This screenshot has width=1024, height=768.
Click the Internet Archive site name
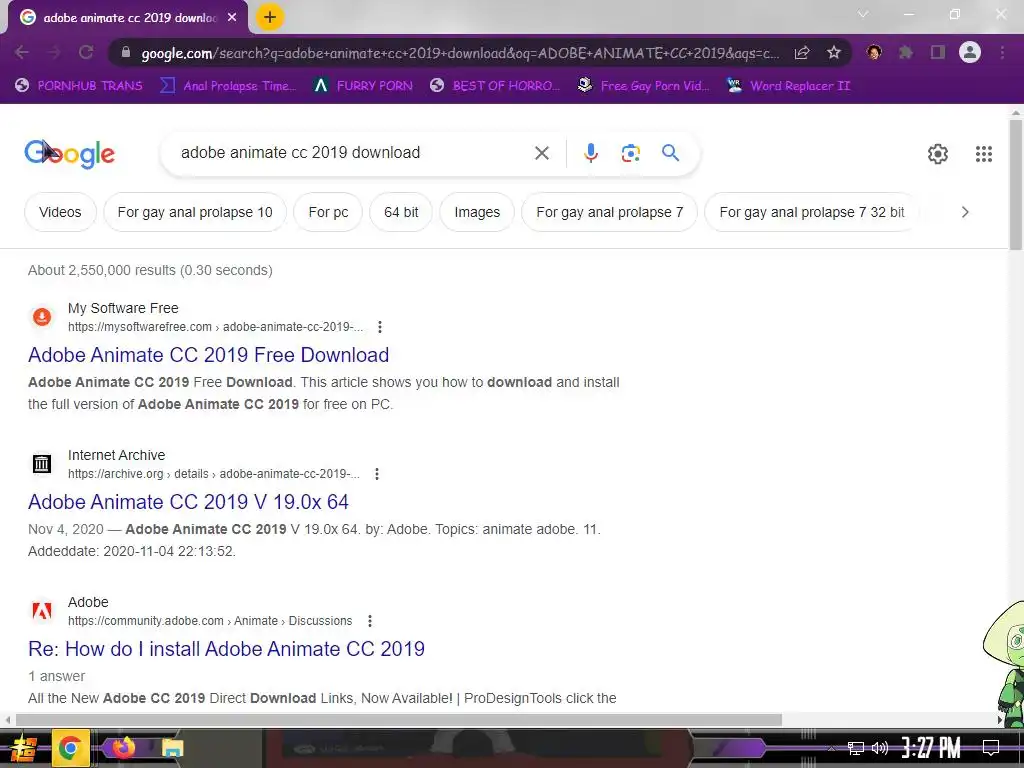coord(116,455)
